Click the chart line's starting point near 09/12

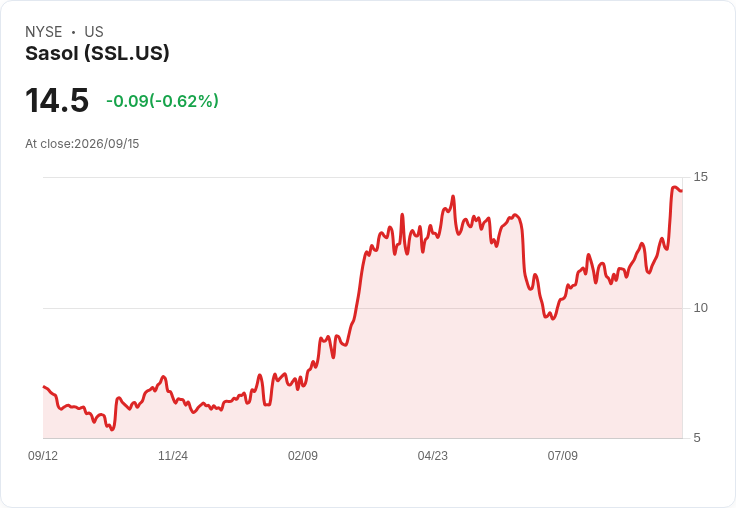pos(44,386)
